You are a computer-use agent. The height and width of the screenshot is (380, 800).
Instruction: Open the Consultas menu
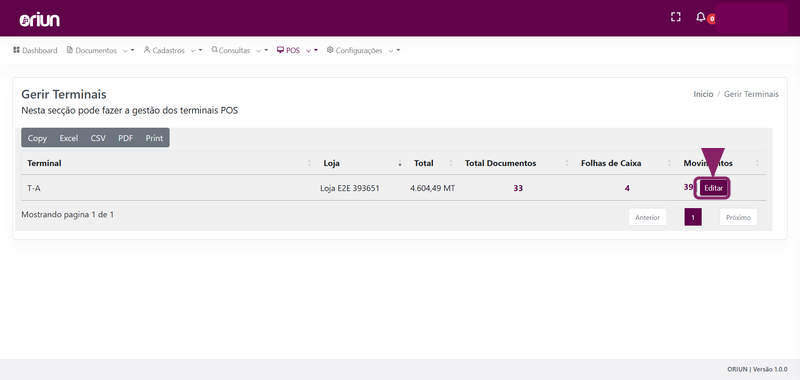(239, 50)
